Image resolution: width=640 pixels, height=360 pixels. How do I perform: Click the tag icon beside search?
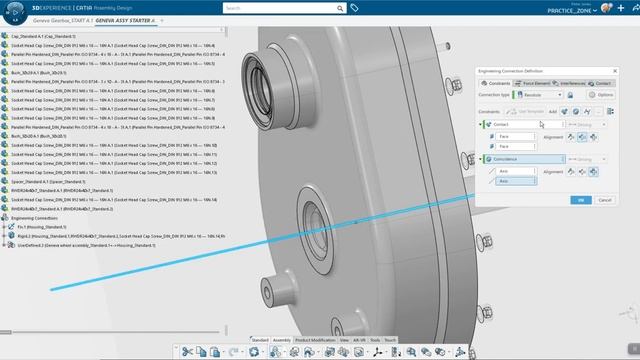click(354, 8)
